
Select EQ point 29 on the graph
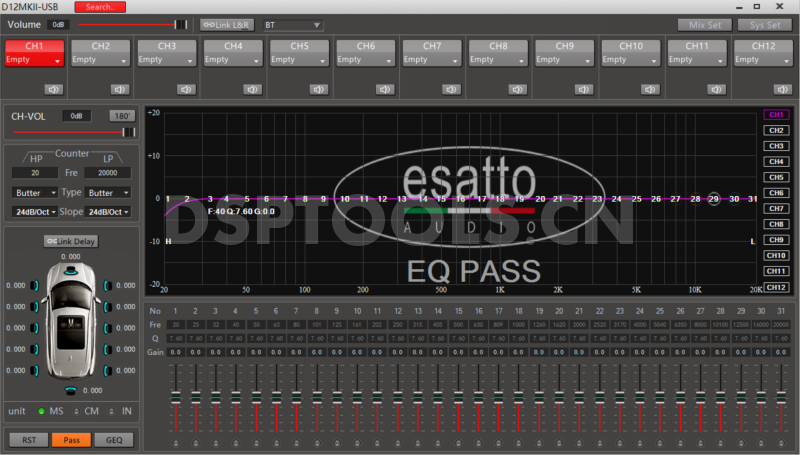coord(714,199)
